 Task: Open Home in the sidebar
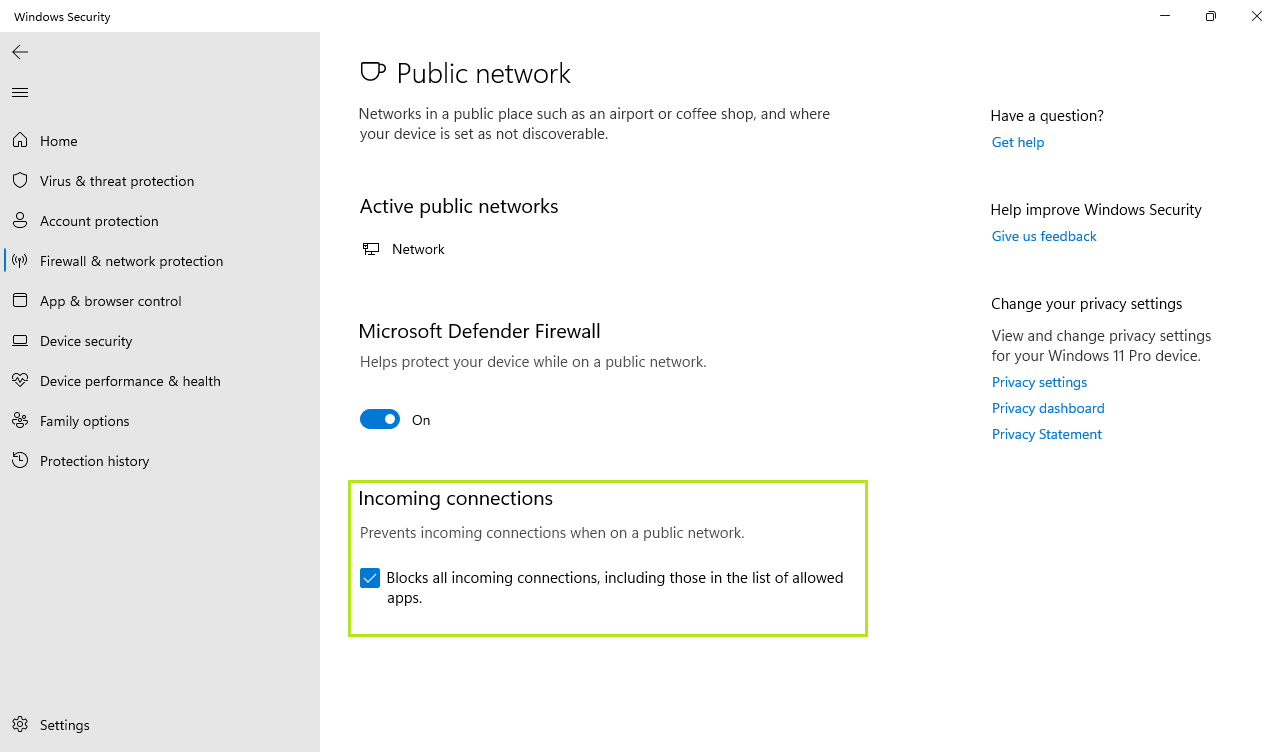click(59, 141)
